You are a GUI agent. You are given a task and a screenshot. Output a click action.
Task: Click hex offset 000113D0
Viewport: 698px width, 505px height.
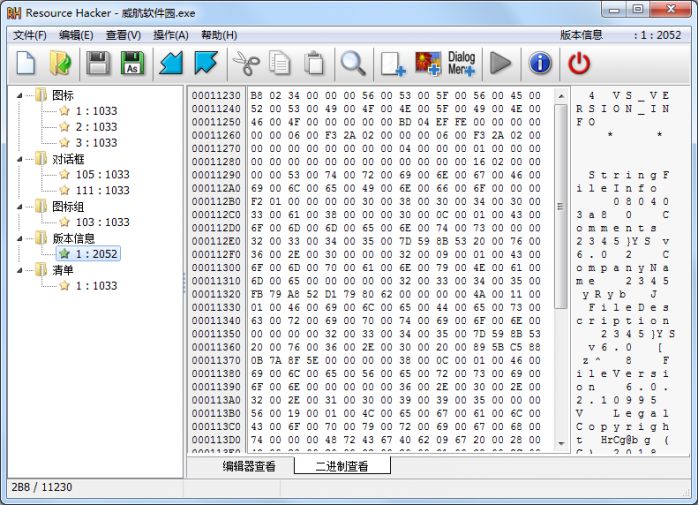(x=216, y=440)
